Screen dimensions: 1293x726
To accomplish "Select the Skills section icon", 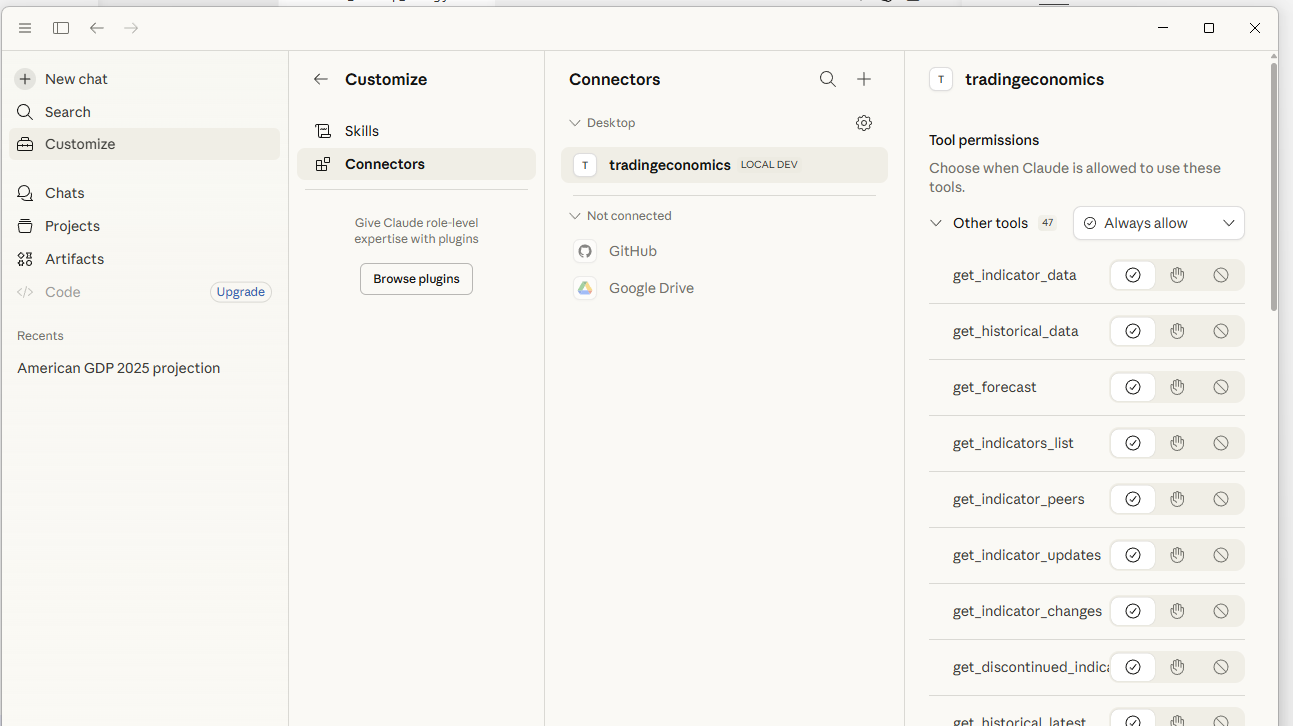I will pyautogui.click(x=323, y=130).
